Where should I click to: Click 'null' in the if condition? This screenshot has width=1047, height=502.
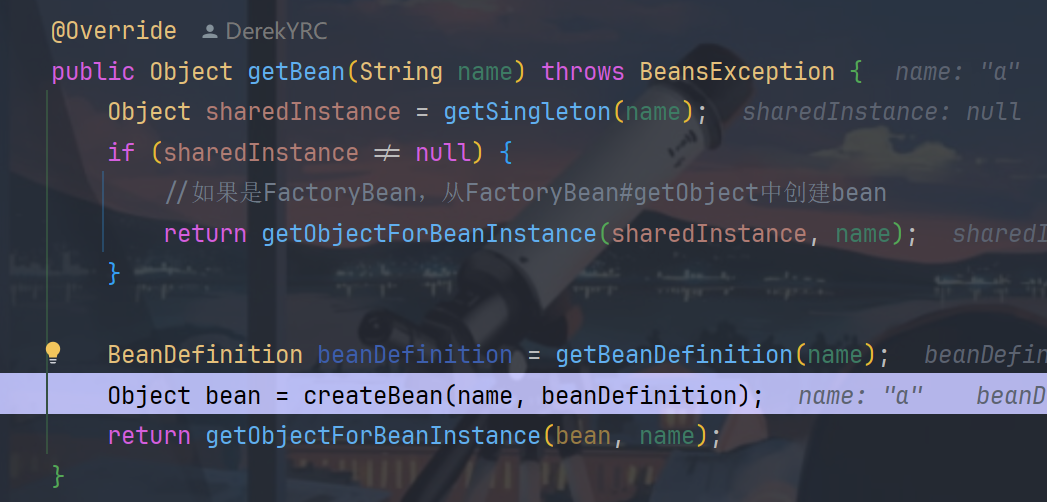443,153
